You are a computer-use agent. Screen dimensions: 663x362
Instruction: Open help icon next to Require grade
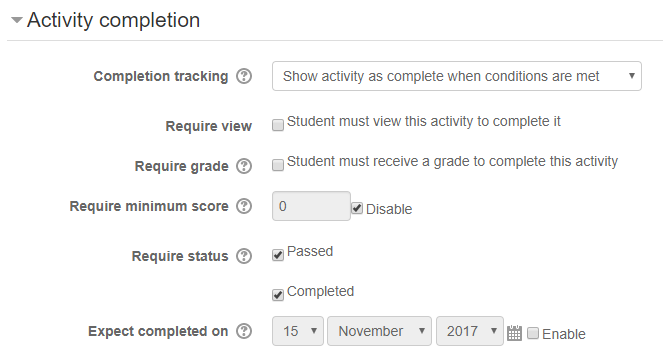(244, 166)
